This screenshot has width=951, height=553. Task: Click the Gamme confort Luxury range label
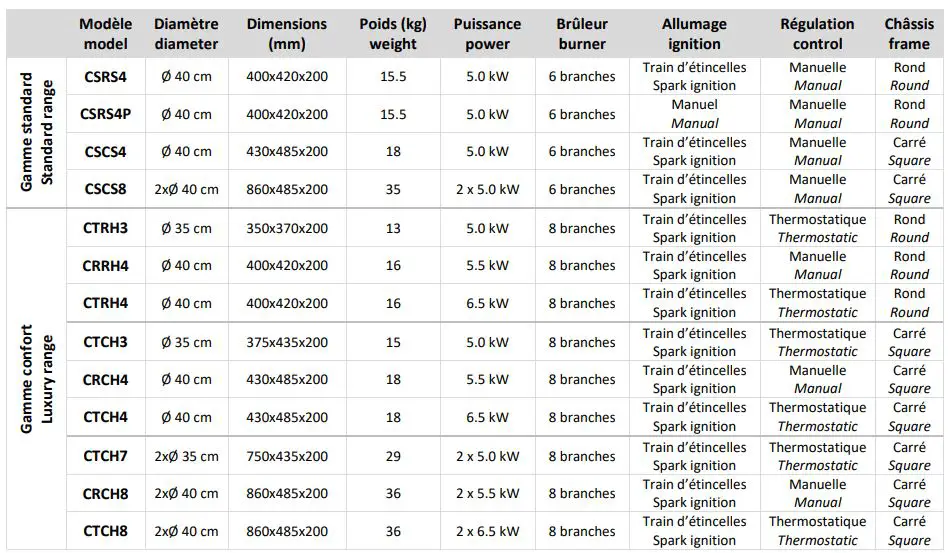tap(35, 378)
